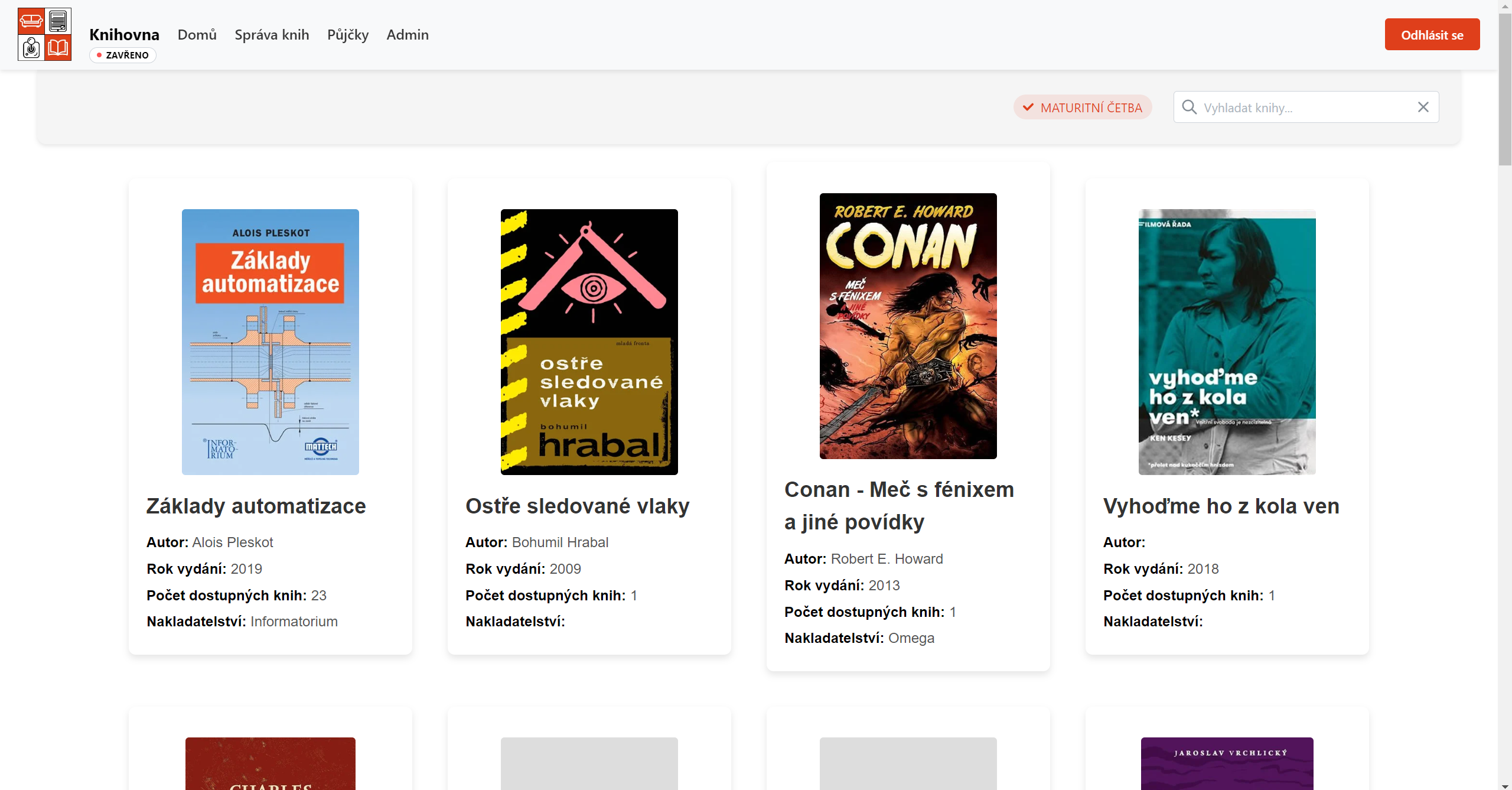Open the Domů menu item
The width and height of the screenshot is (1512, 790).
click(197, 35)
